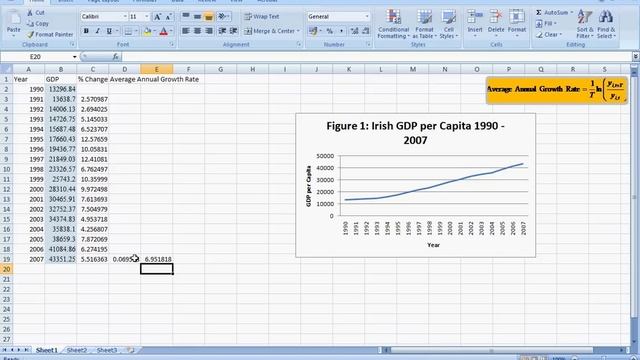640x360 pixels.
Task: Click Merge & Center
Action: click(x=269, y=31)
